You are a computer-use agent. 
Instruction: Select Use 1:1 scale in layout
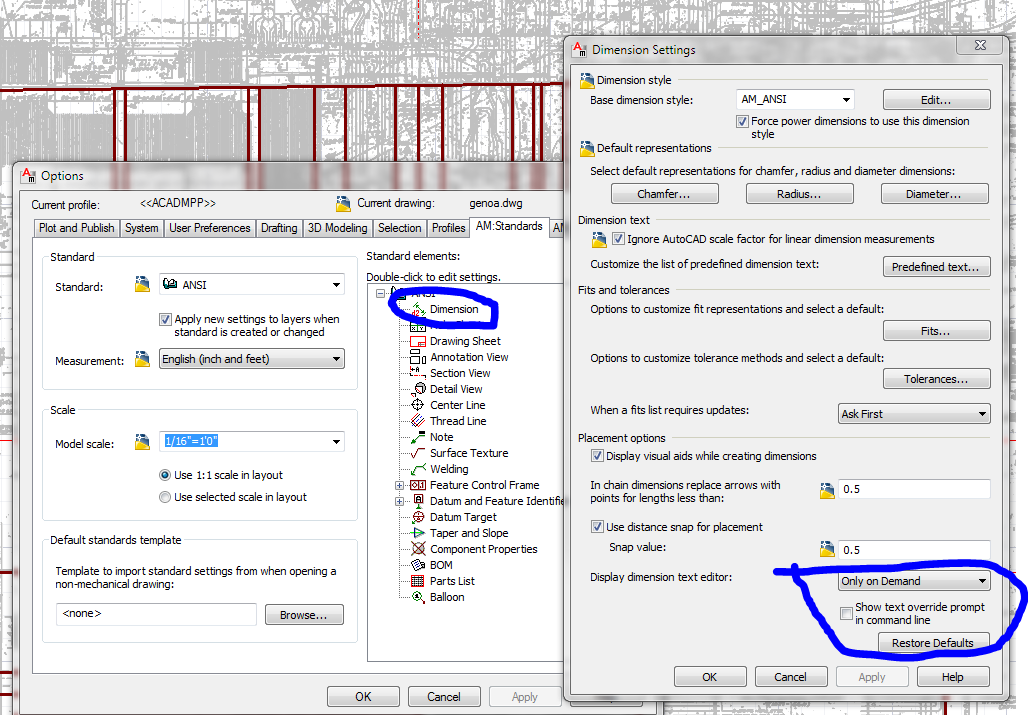pos(165,475)
